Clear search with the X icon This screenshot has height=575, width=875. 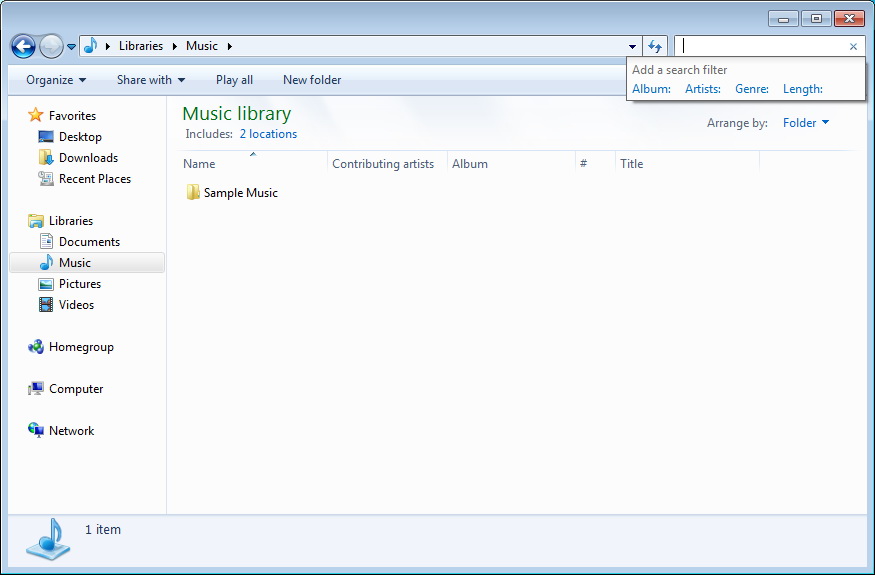point(853,46)
